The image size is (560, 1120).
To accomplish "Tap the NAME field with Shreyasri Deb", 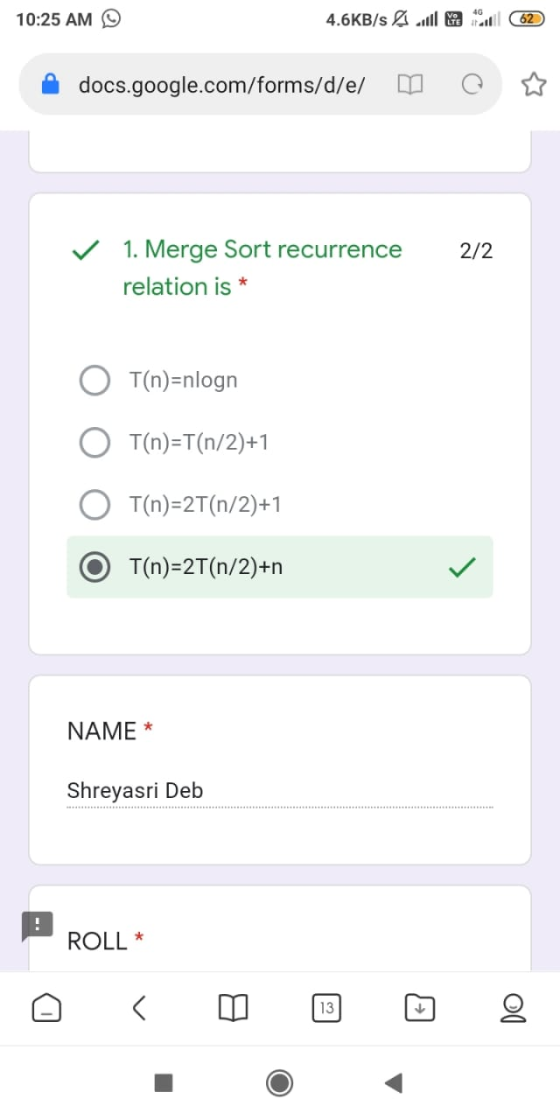I will tap(279, 791).
